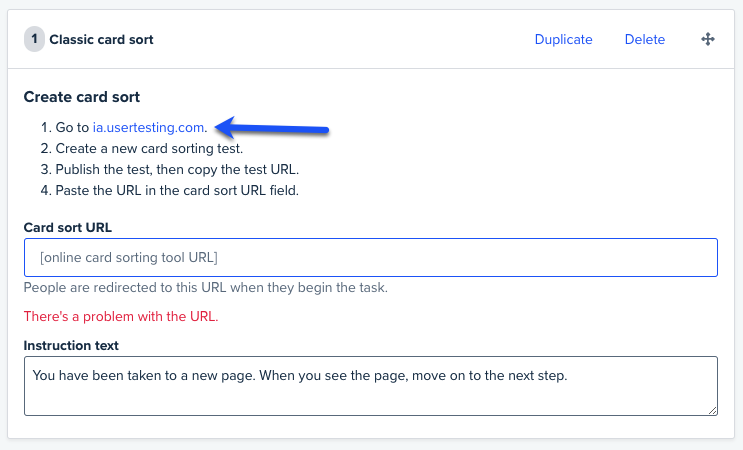
Task: Click the move handle icon for the task
Action: pyautogui.click(x=708, y=39)
